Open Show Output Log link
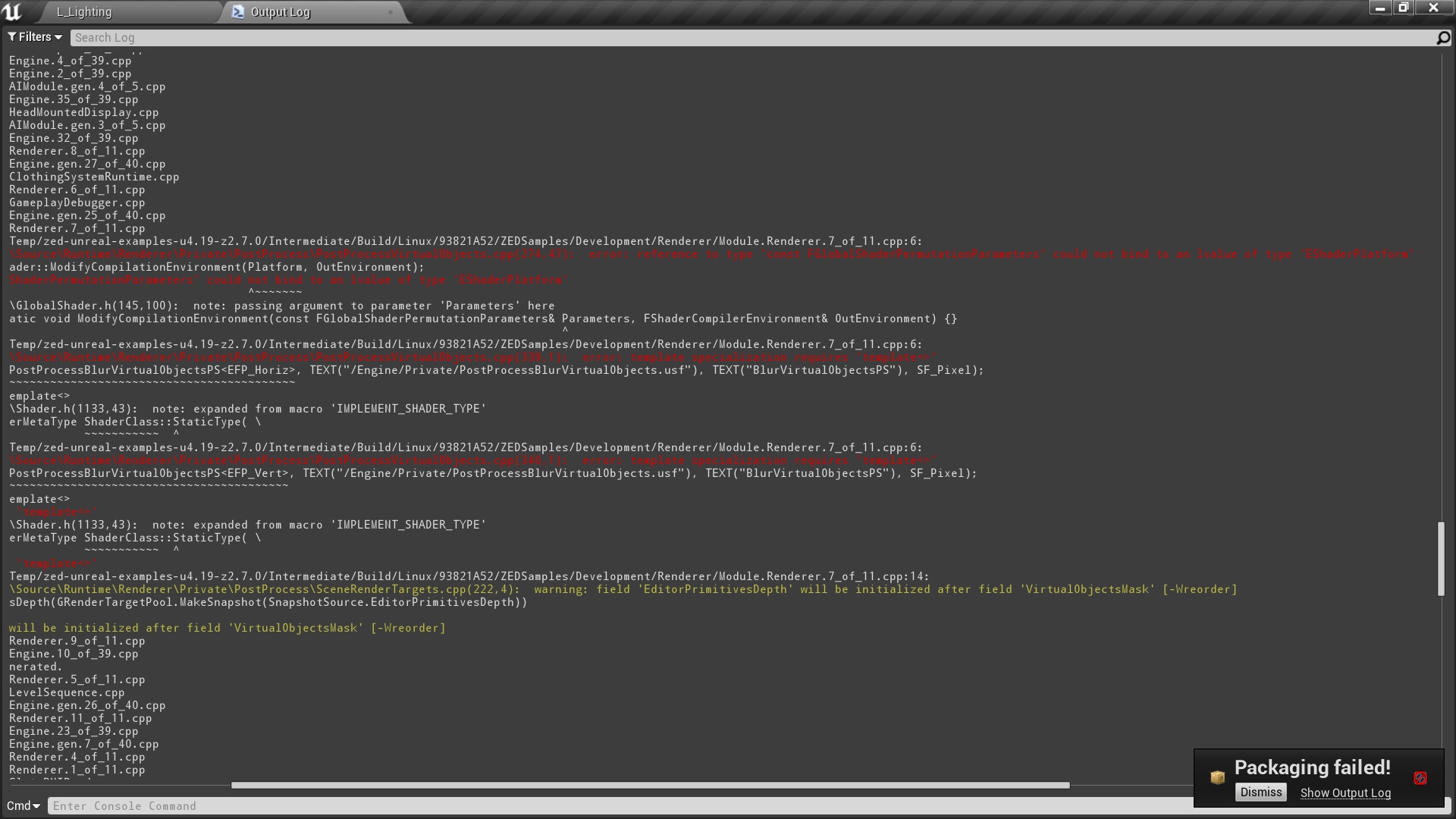Screen dimensions: 1456x819 (x=1345, y=792)
